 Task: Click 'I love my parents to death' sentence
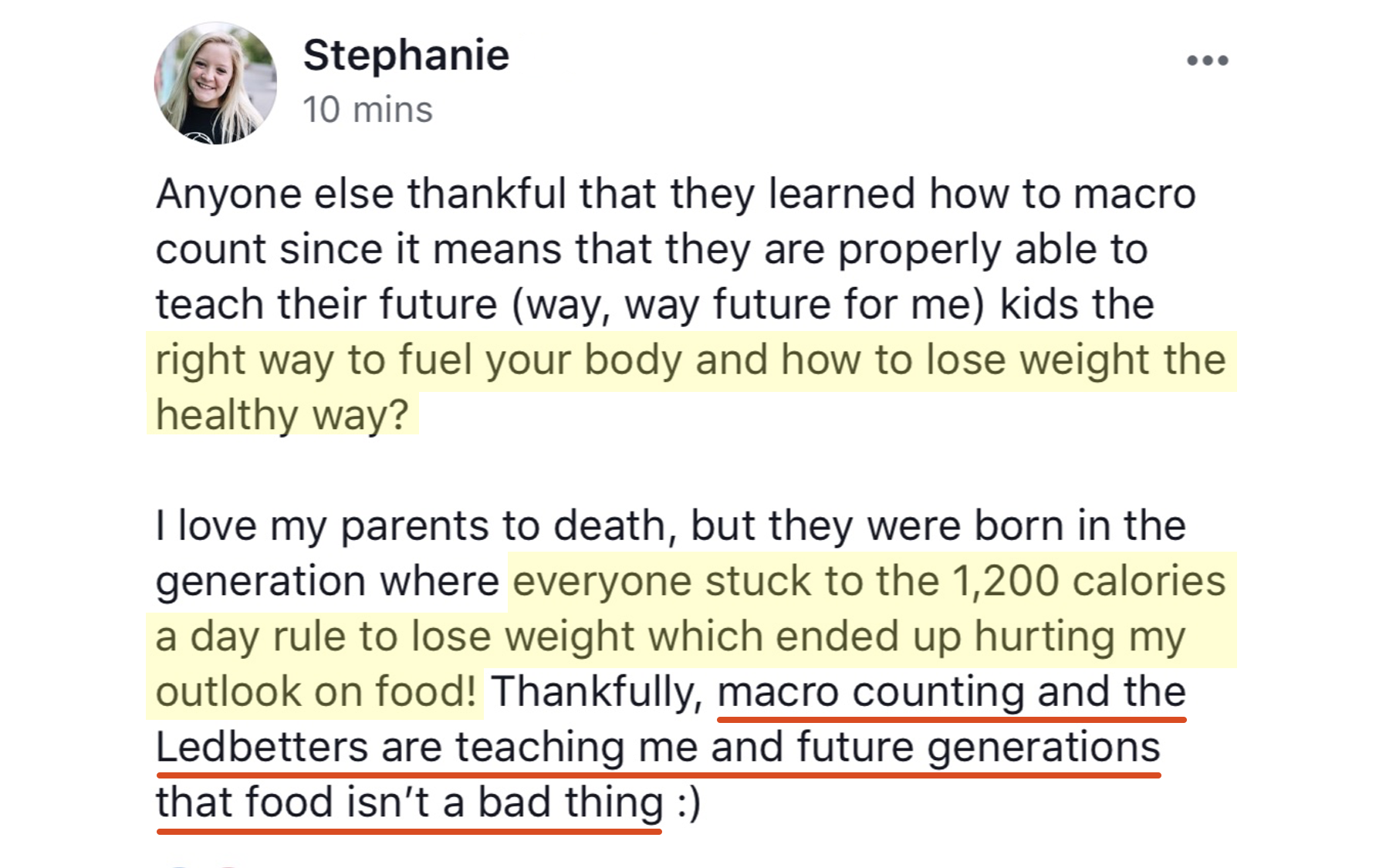click(411, 525)
